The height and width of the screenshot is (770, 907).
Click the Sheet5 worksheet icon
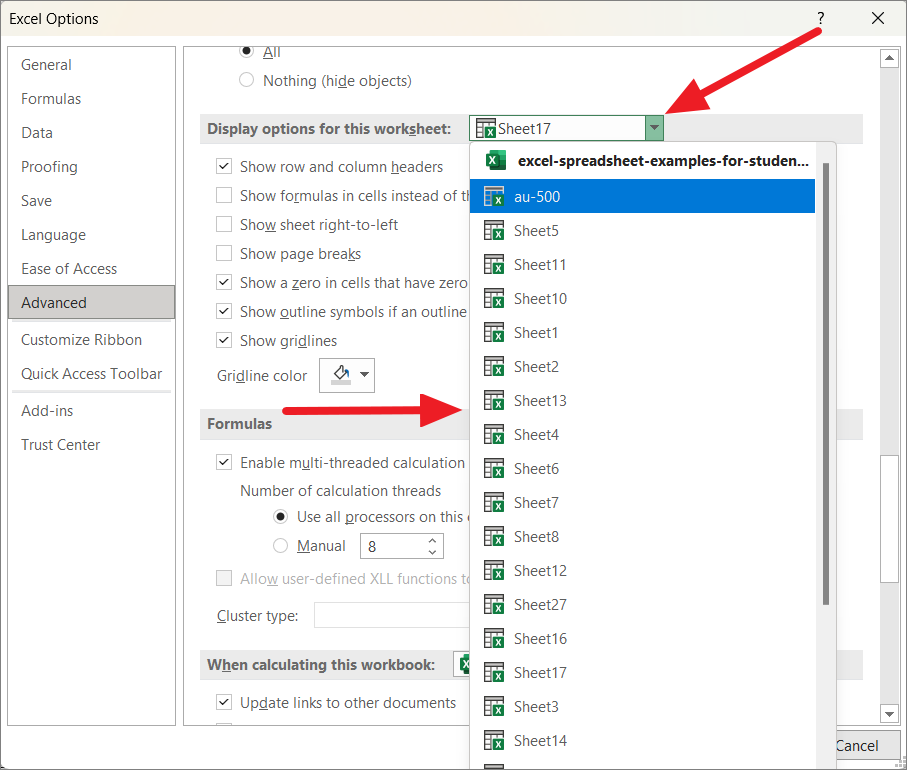[x=494, y=231]
